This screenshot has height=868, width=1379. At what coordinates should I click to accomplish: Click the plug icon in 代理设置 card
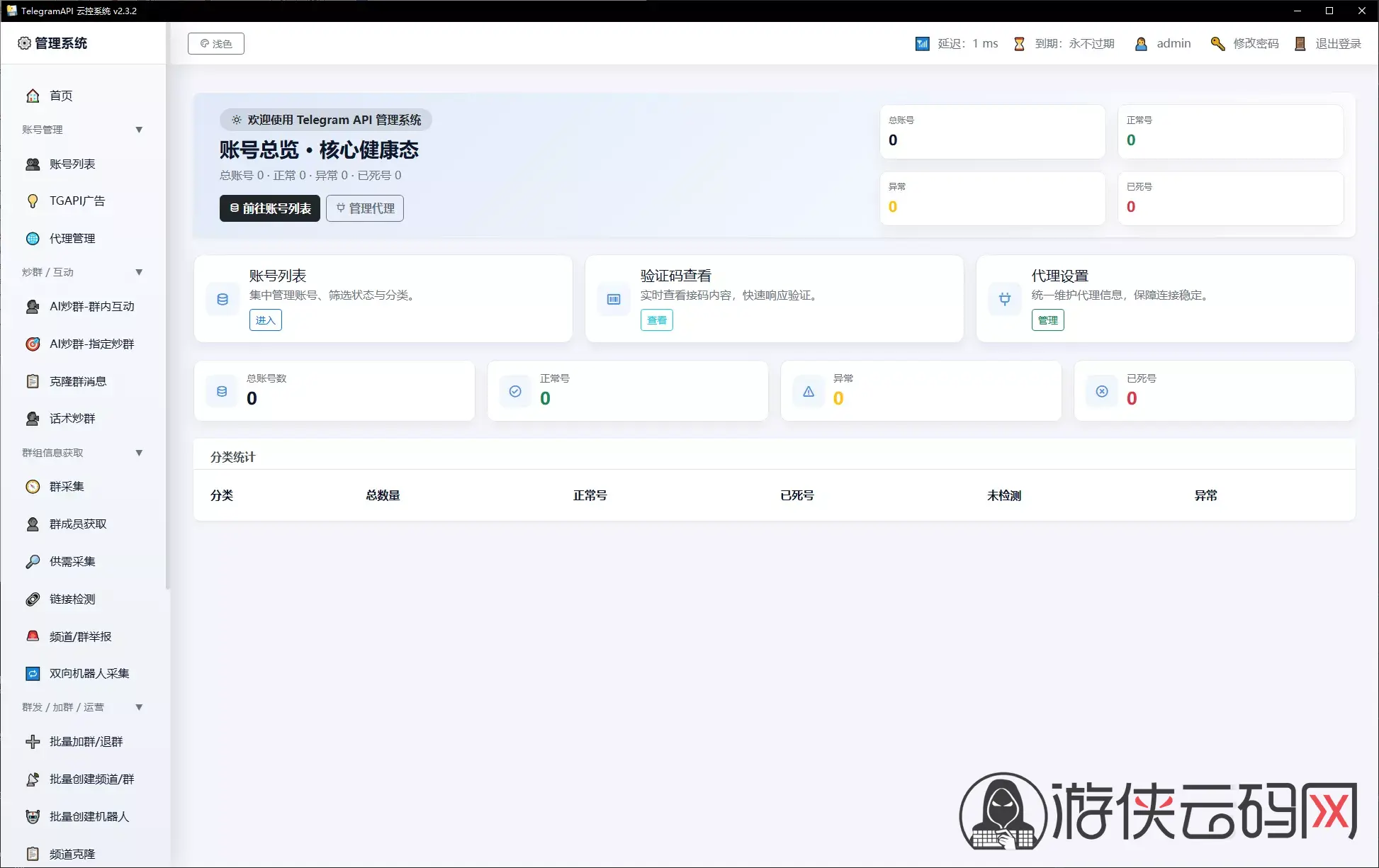click(x=1005, y=299)
